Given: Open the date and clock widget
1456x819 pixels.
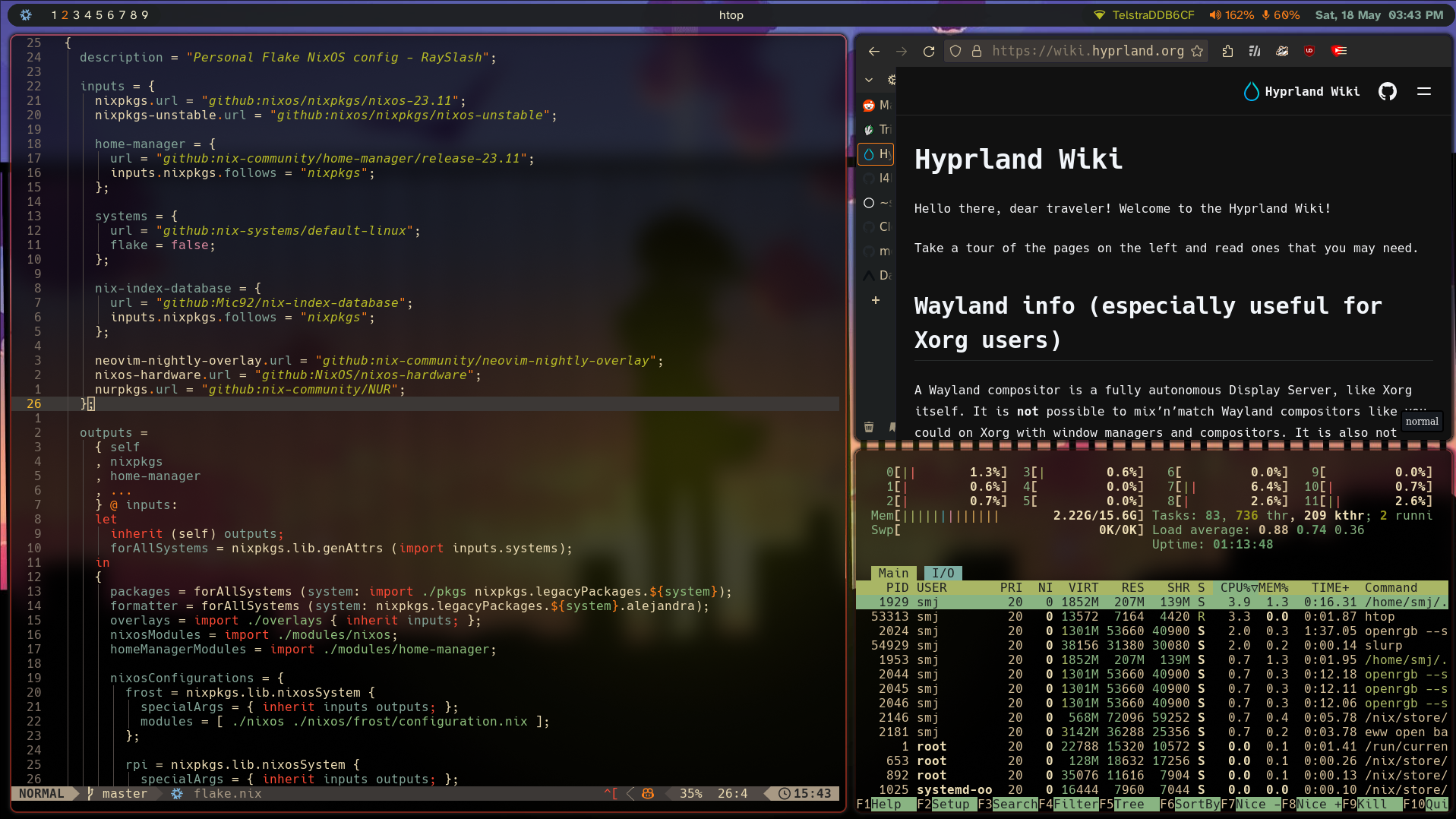Looking at the screenshot, I should 1379,15.
